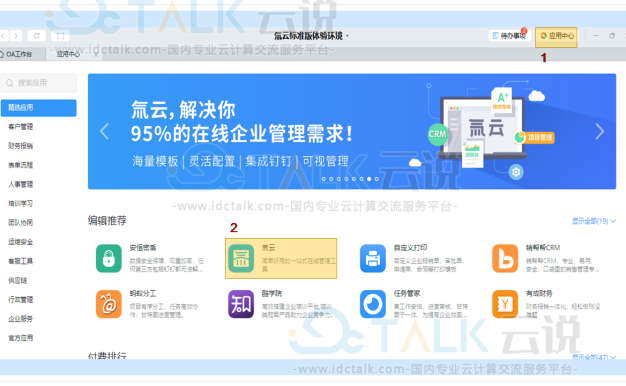
Task: Open the 酷学院 purple 知 app icon
Action: click(241, 304)
